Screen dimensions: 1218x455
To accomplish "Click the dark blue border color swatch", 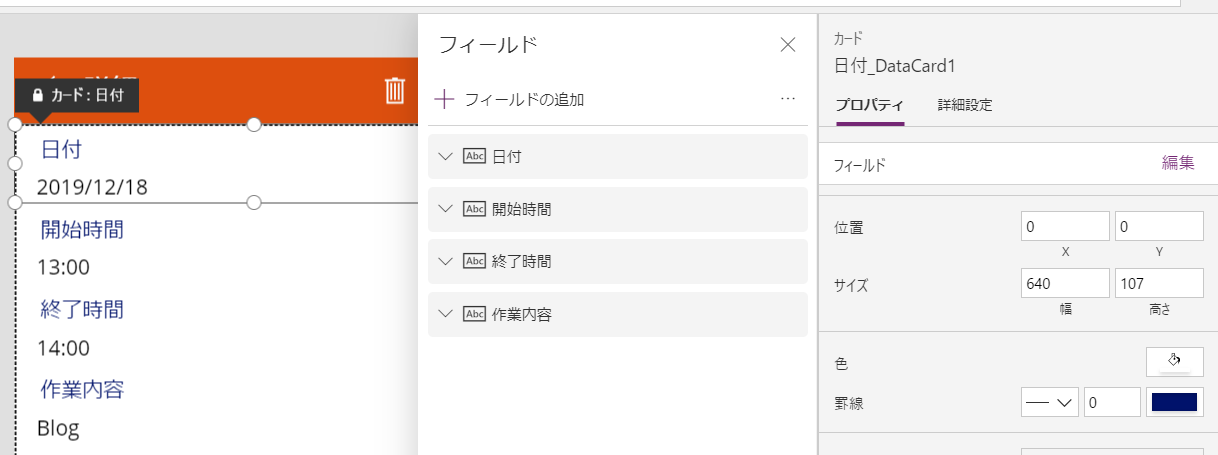I will 1175,403.
